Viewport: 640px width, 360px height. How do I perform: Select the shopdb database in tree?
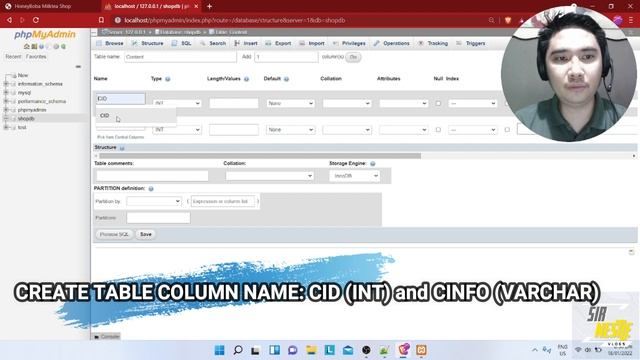[x=26, y=118]
